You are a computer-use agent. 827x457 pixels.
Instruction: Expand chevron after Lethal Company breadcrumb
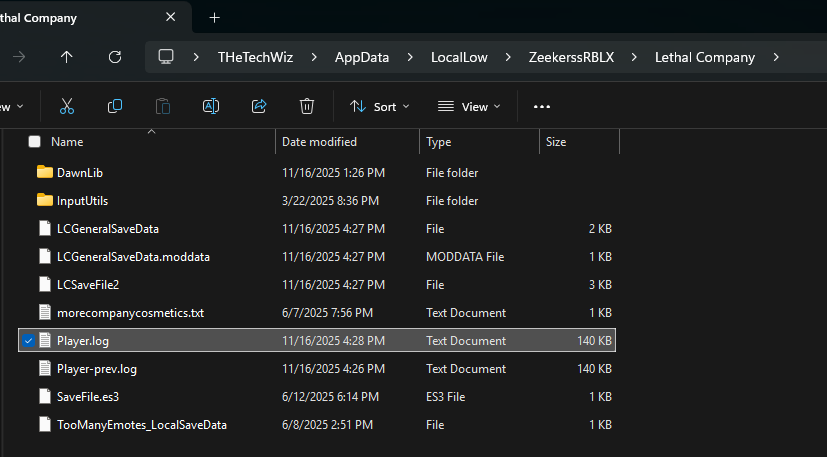776,57
